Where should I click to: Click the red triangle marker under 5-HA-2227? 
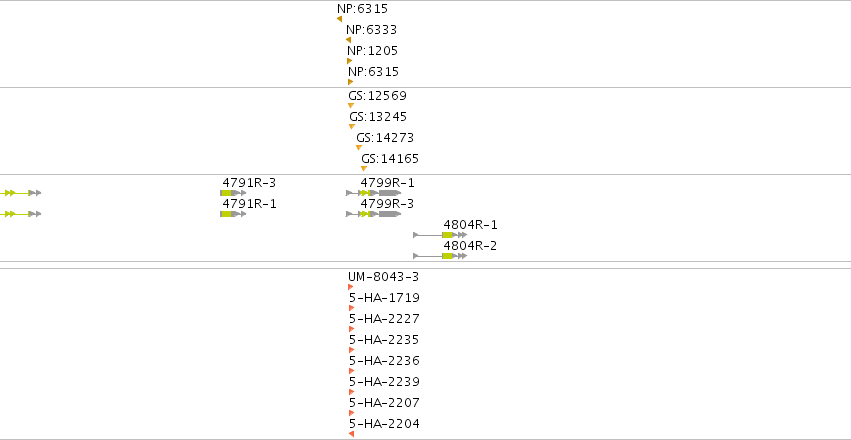pos(352,329)
